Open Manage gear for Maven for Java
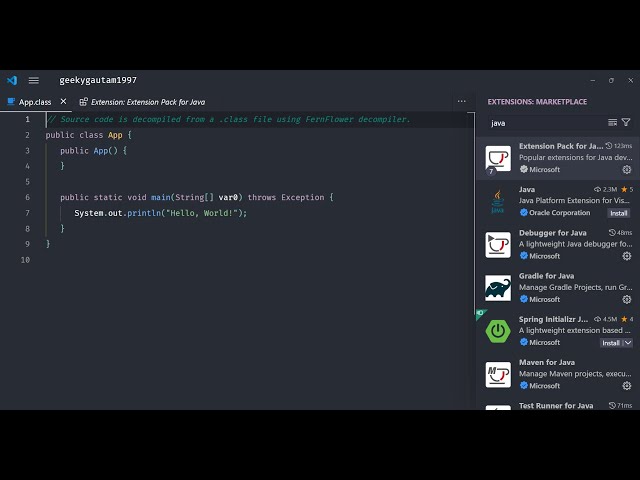This screenshot has height=480, width=640. [627, 386]
